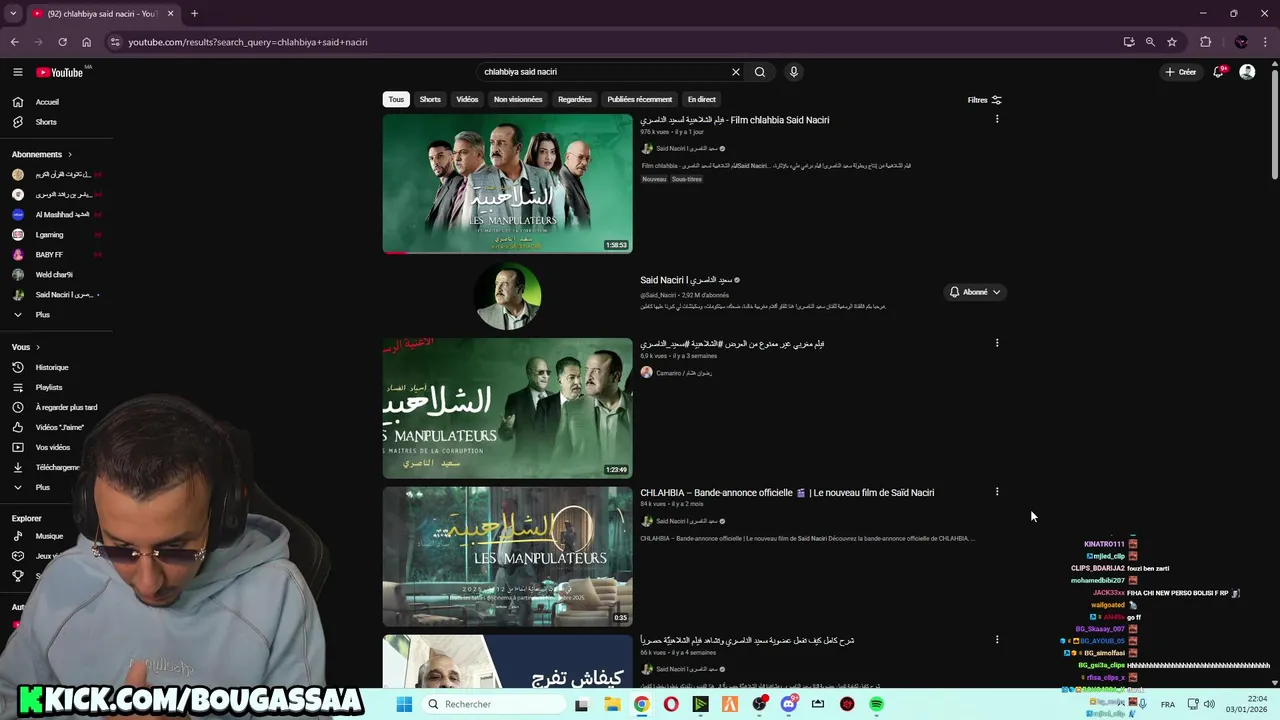The width and height of the screenshot is (1280, 720).
Task: Open Vos vidéos in sidebar
Action: [53, 447]
